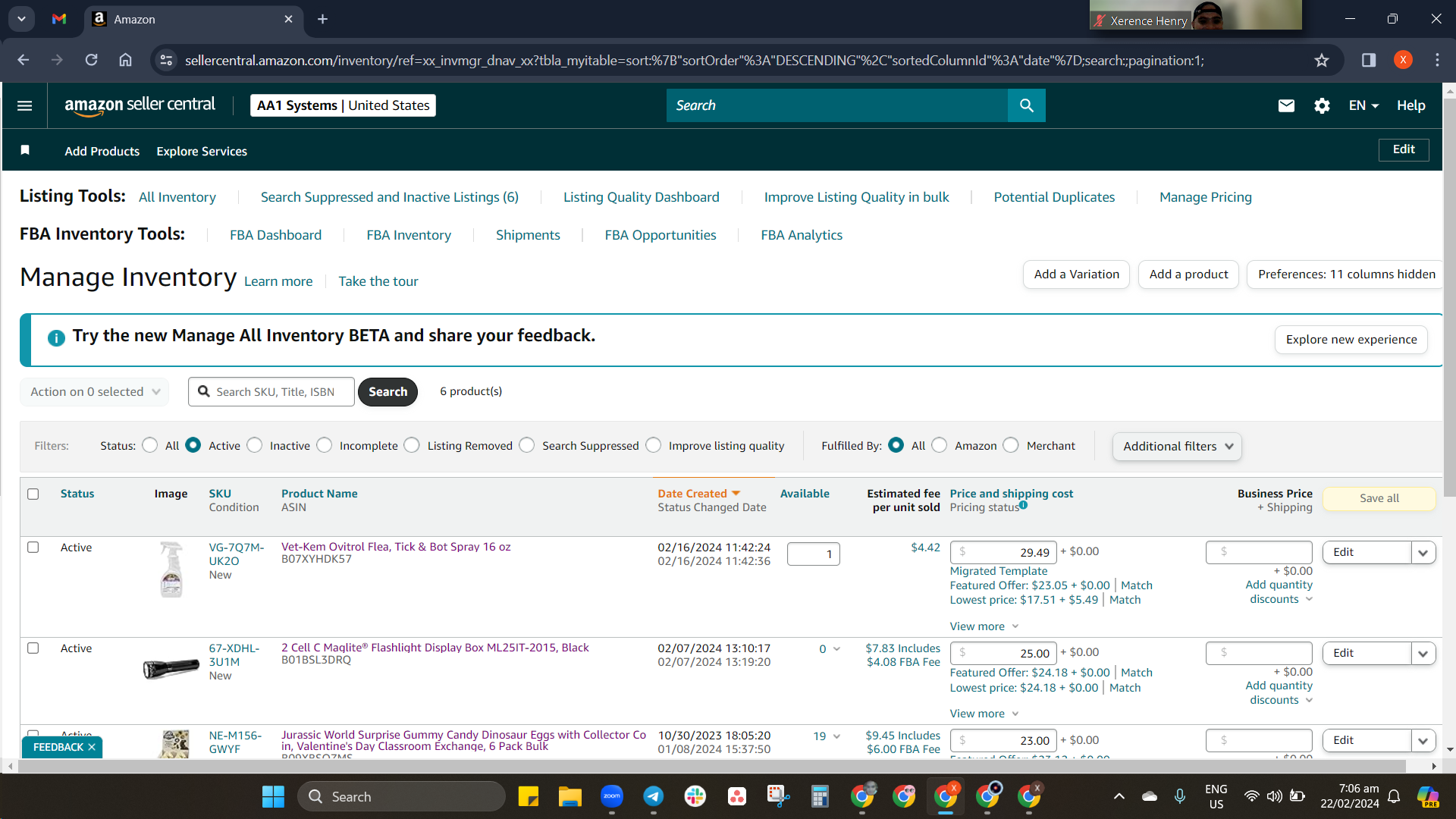The height and width of the screenshot is (819, 1456).
Task: Open the Vet-Kem Ovitrol product name link
Action: [x=396, y=547]
